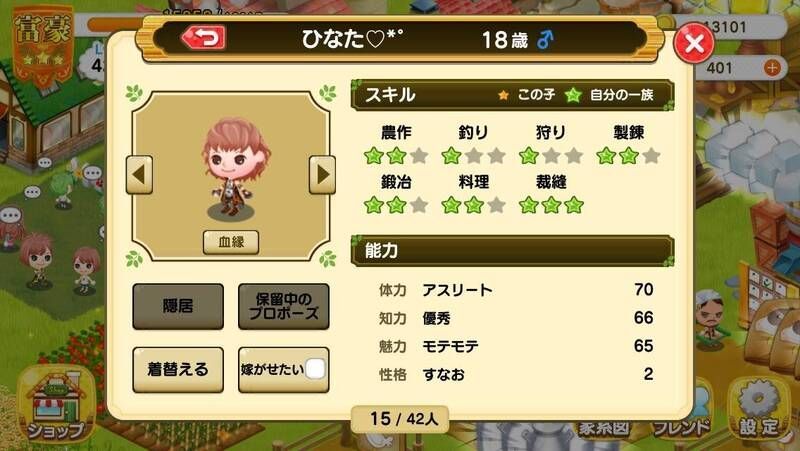Click the 農作 skill star rating

point(396,156)
